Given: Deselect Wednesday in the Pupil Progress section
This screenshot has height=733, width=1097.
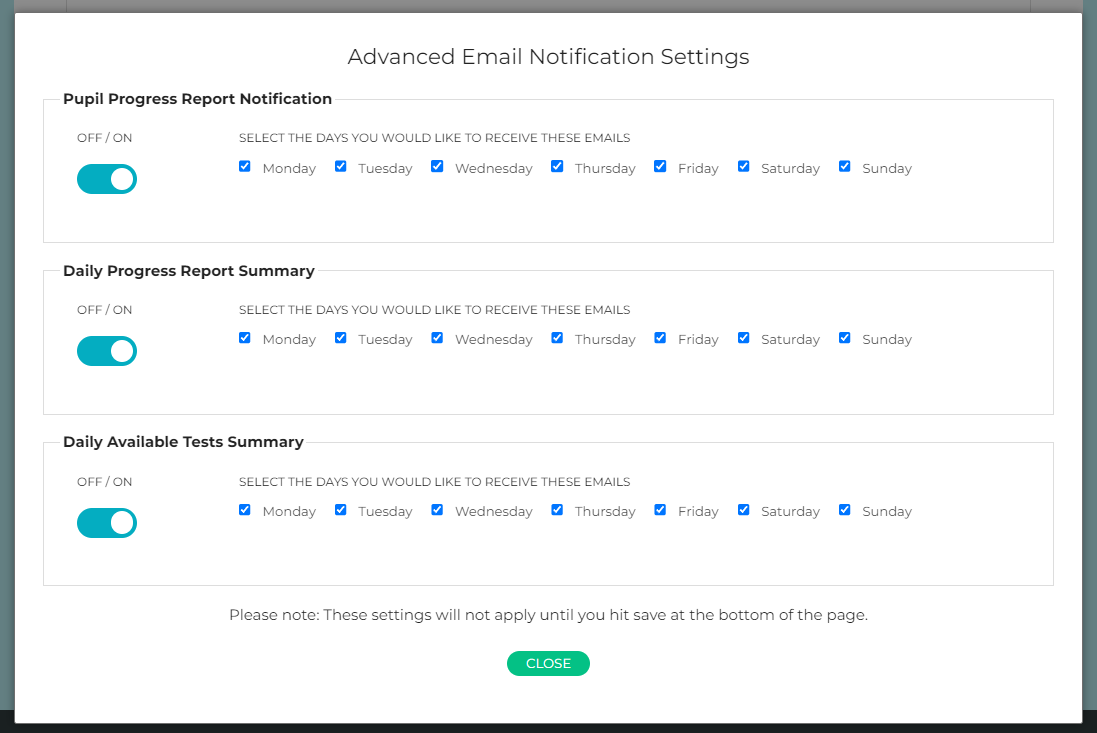Looking at the screenshot, I should coord(437,166).
